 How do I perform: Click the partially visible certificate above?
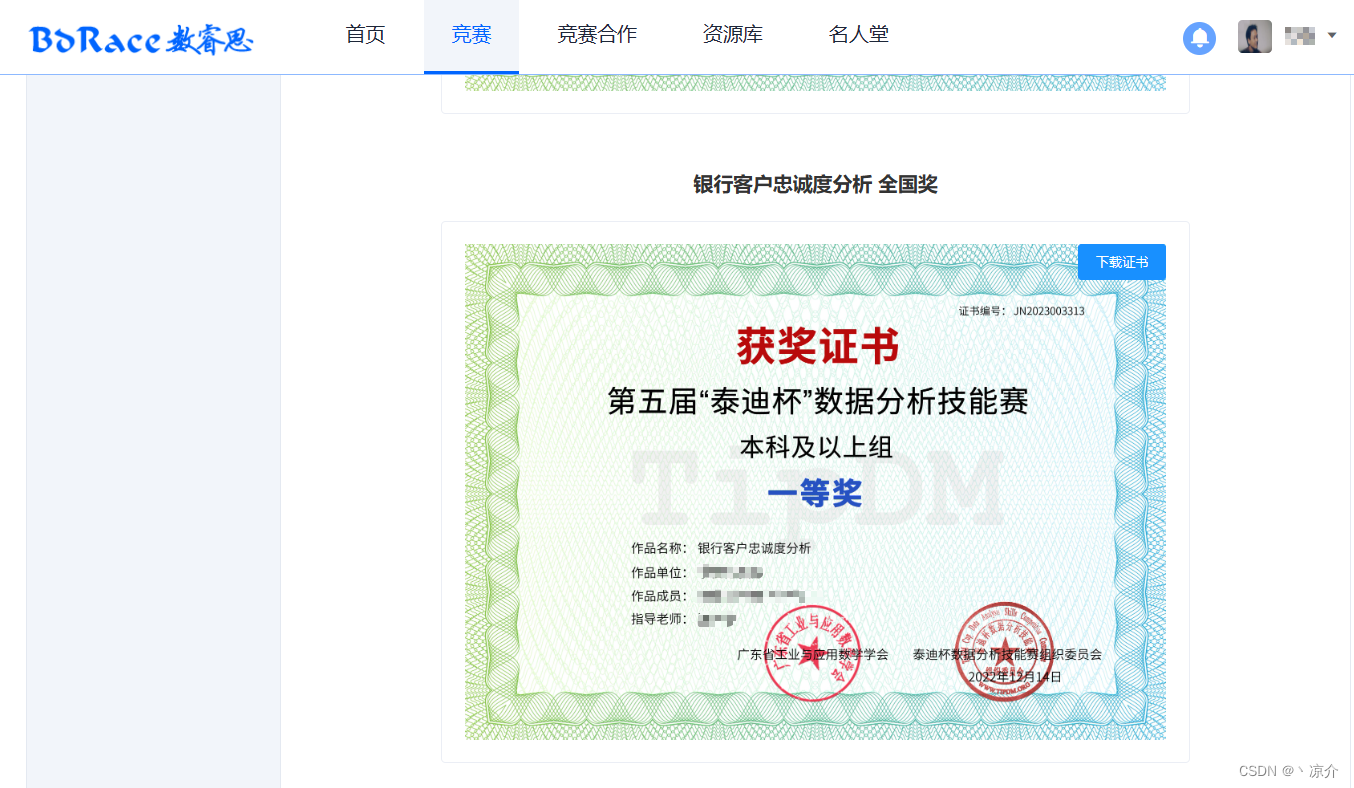(815, 83)
